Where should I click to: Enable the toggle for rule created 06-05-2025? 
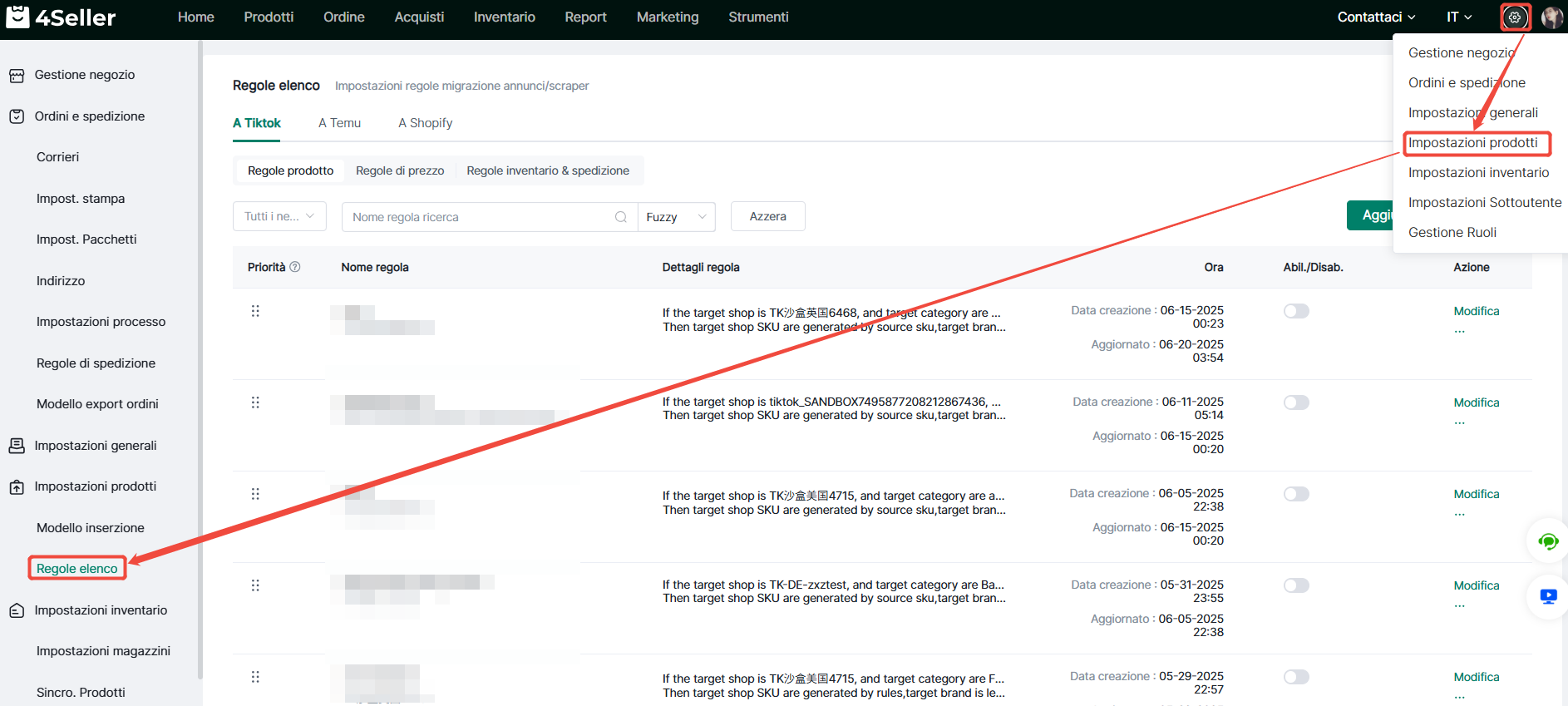1296,494
